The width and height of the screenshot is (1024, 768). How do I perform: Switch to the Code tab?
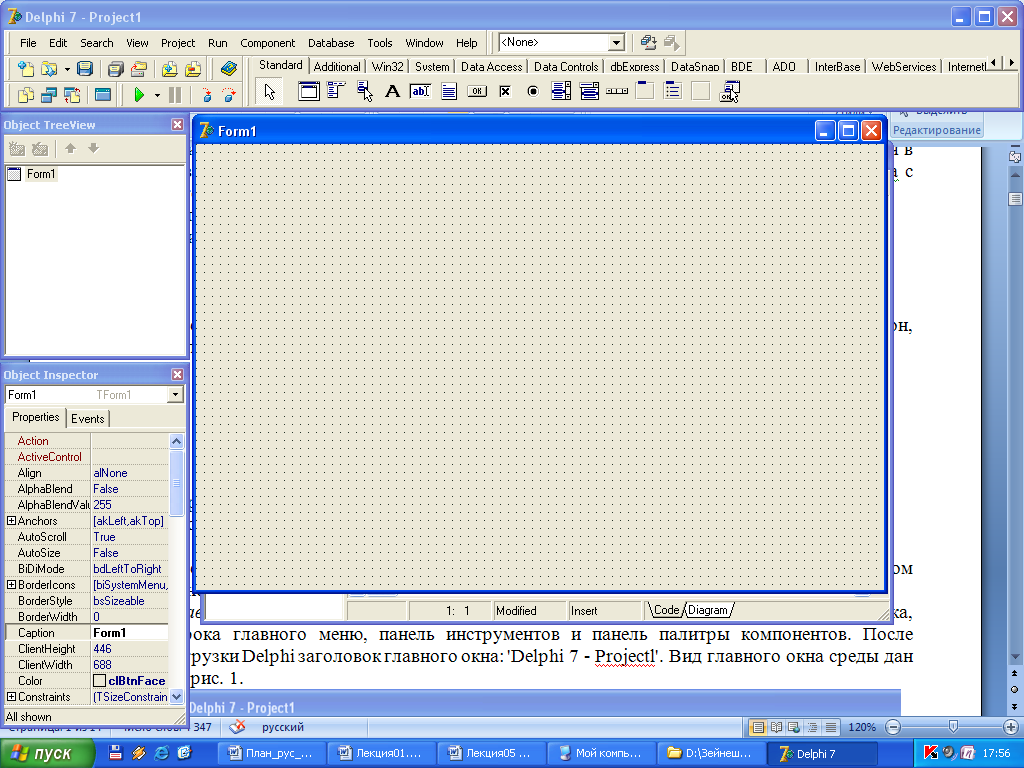pyautogui.click(x=666, y=610)
